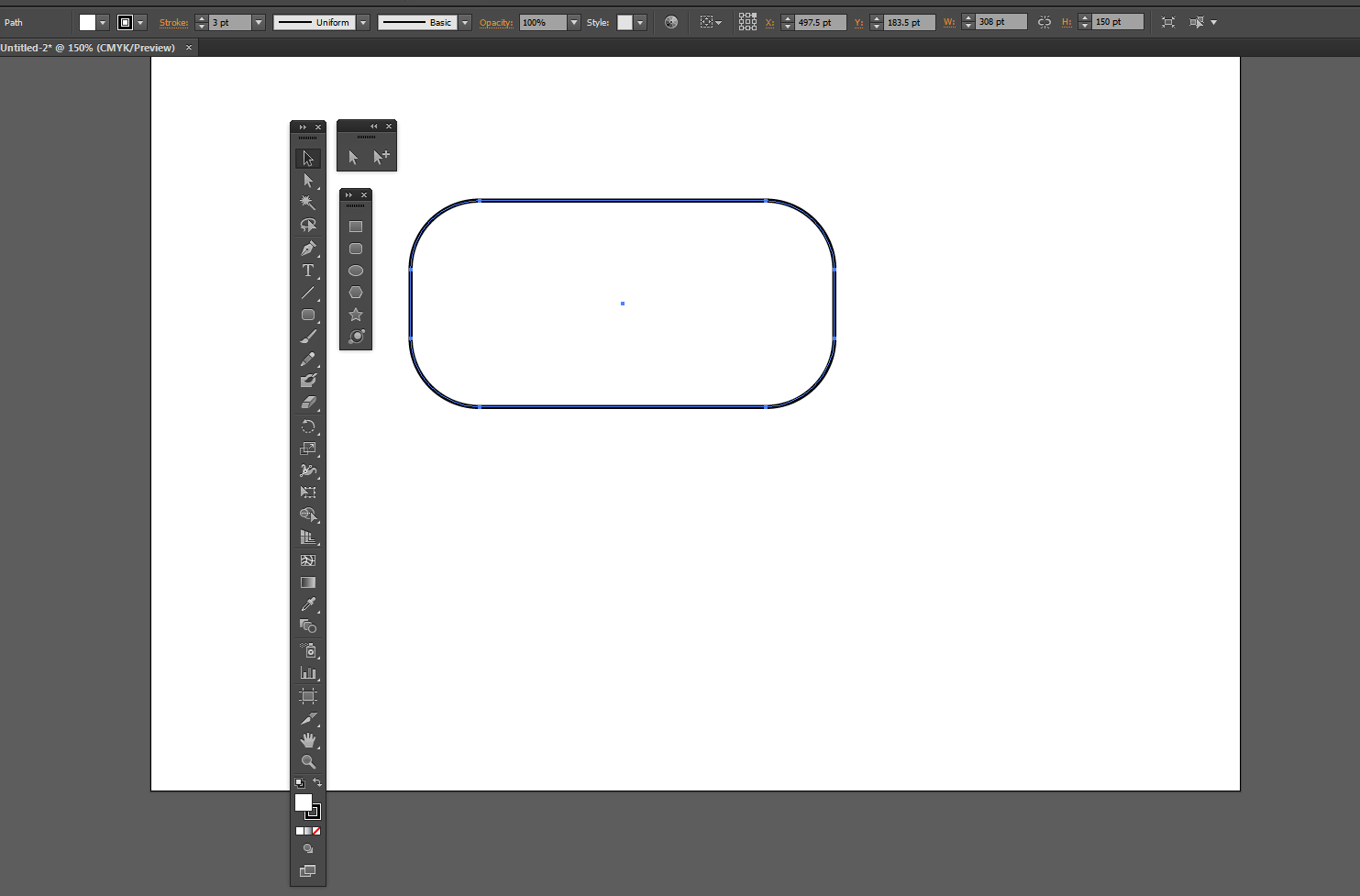Pick the Paintbrush tool

point(307,335)
